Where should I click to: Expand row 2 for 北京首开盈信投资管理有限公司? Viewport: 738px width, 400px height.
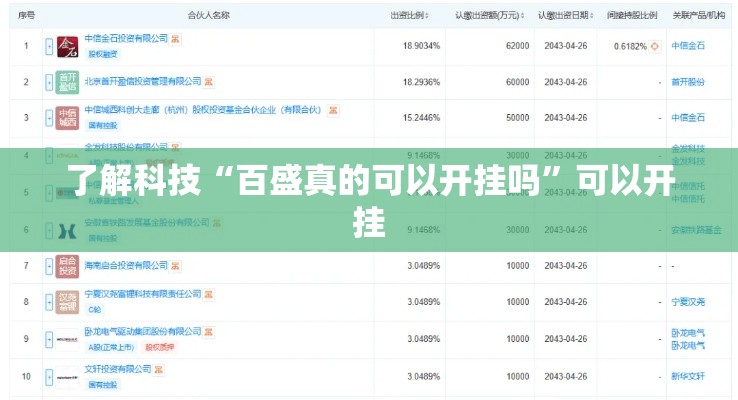coord(49,82)
